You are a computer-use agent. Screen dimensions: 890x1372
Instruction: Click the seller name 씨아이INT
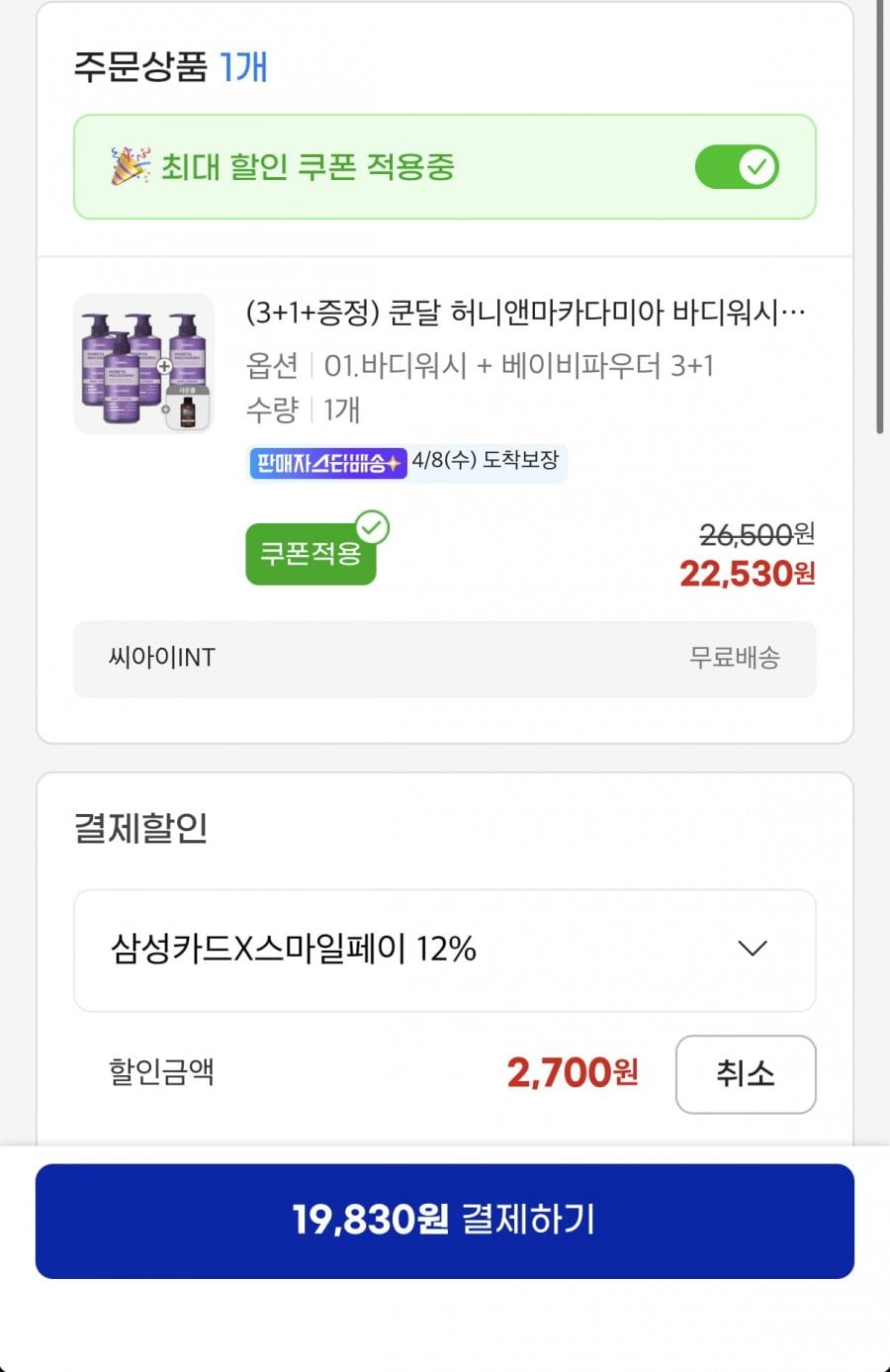162,658
